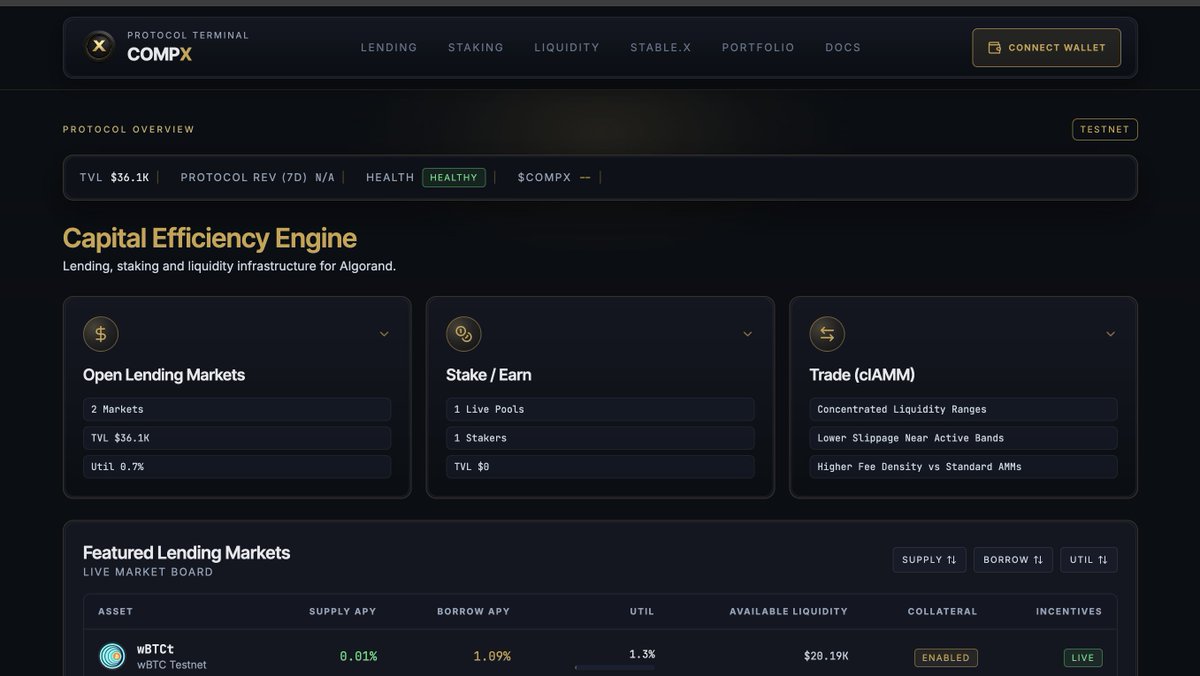Click the Asset column header
The height and width of the screenshot is (676, 1200).
point(115,611)
